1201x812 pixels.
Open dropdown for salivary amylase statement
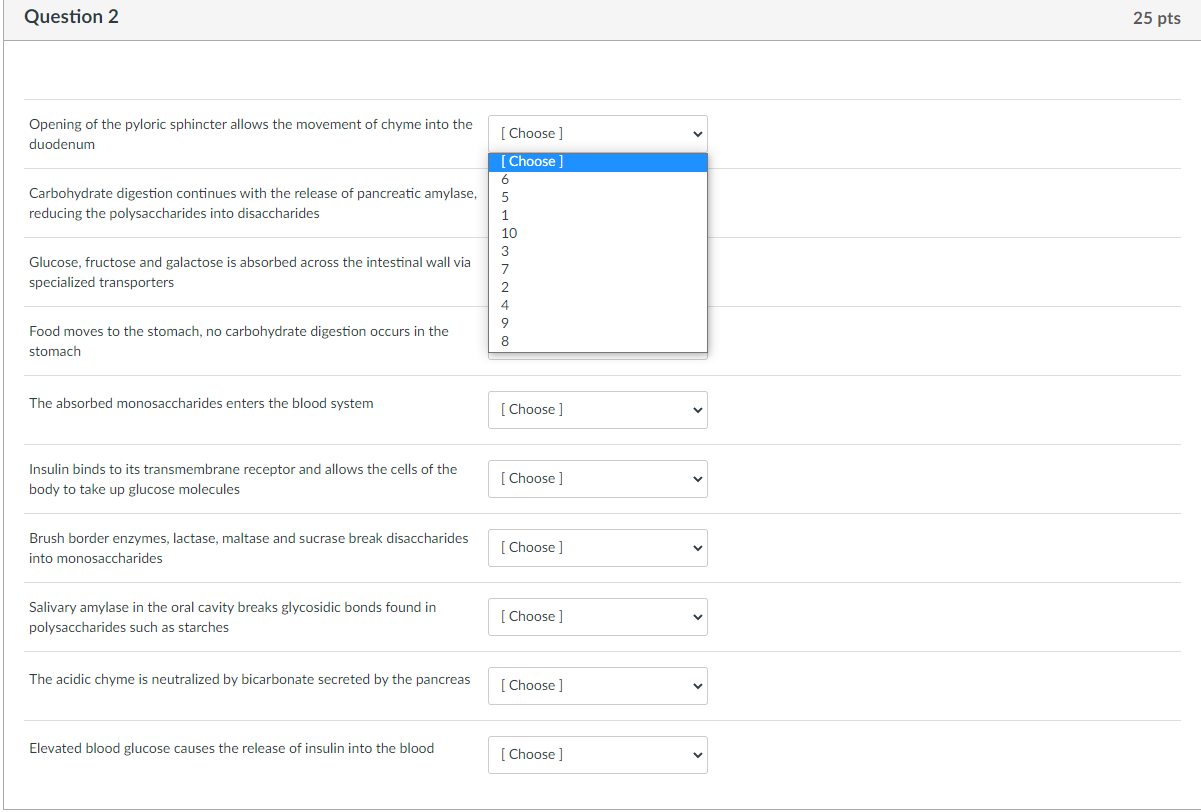(x=597, y=616)
